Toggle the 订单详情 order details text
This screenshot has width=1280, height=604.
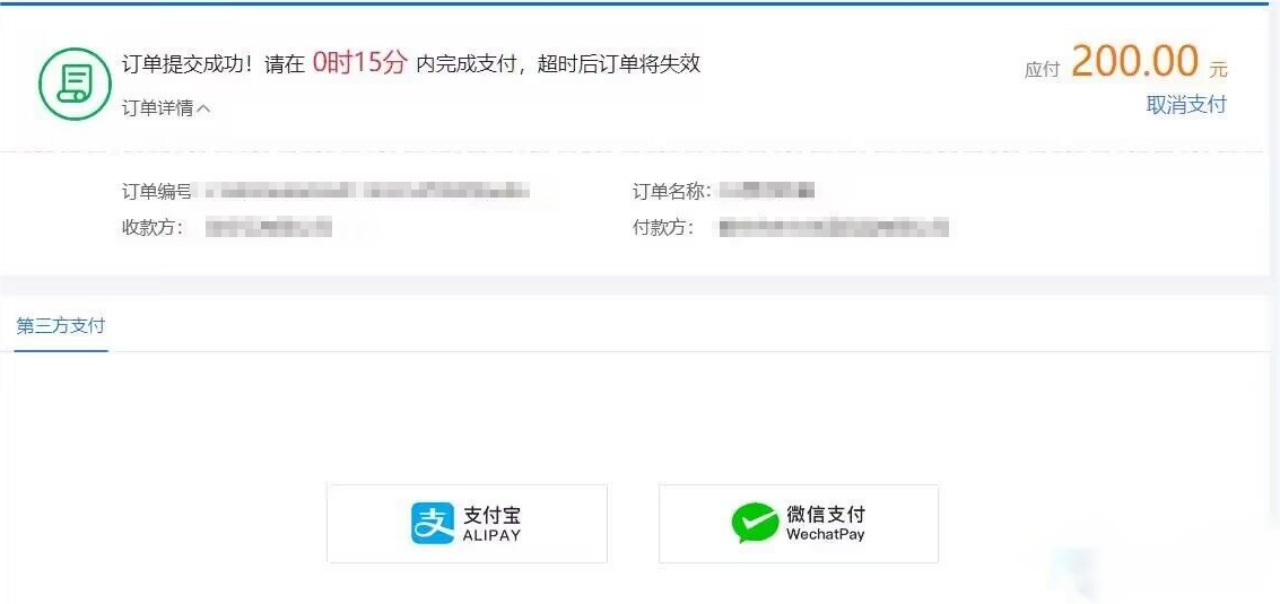pyautogui.click(x=157, y=109)
